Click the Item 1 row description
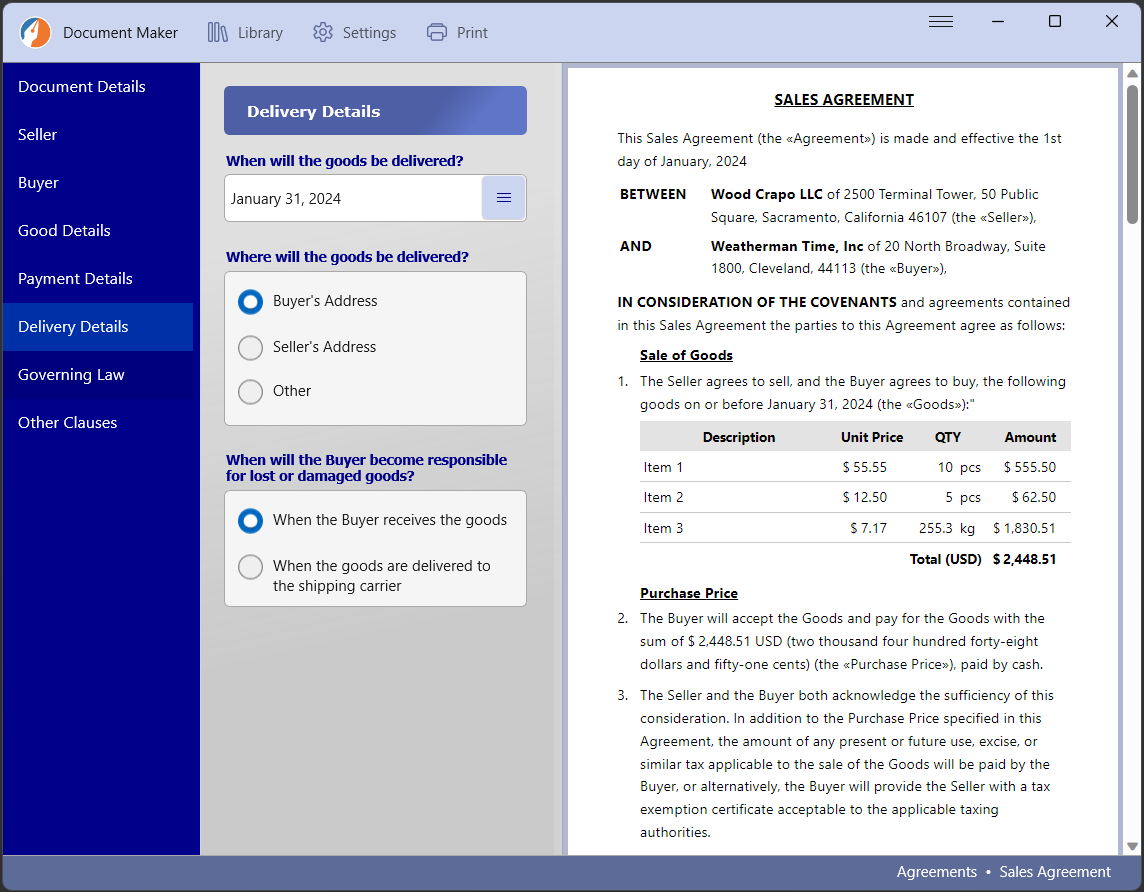 [x=663, y=468]
